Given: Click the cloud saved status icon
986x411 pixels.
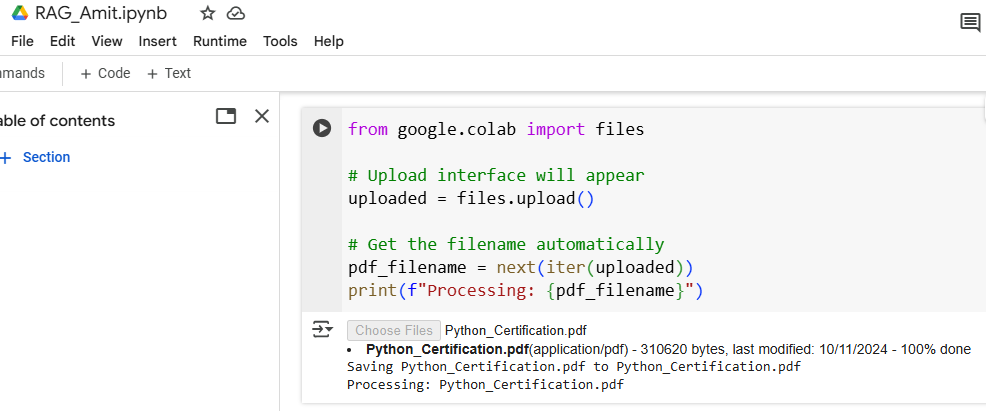Looking at the screenshot, I should (x=236, y=13).
